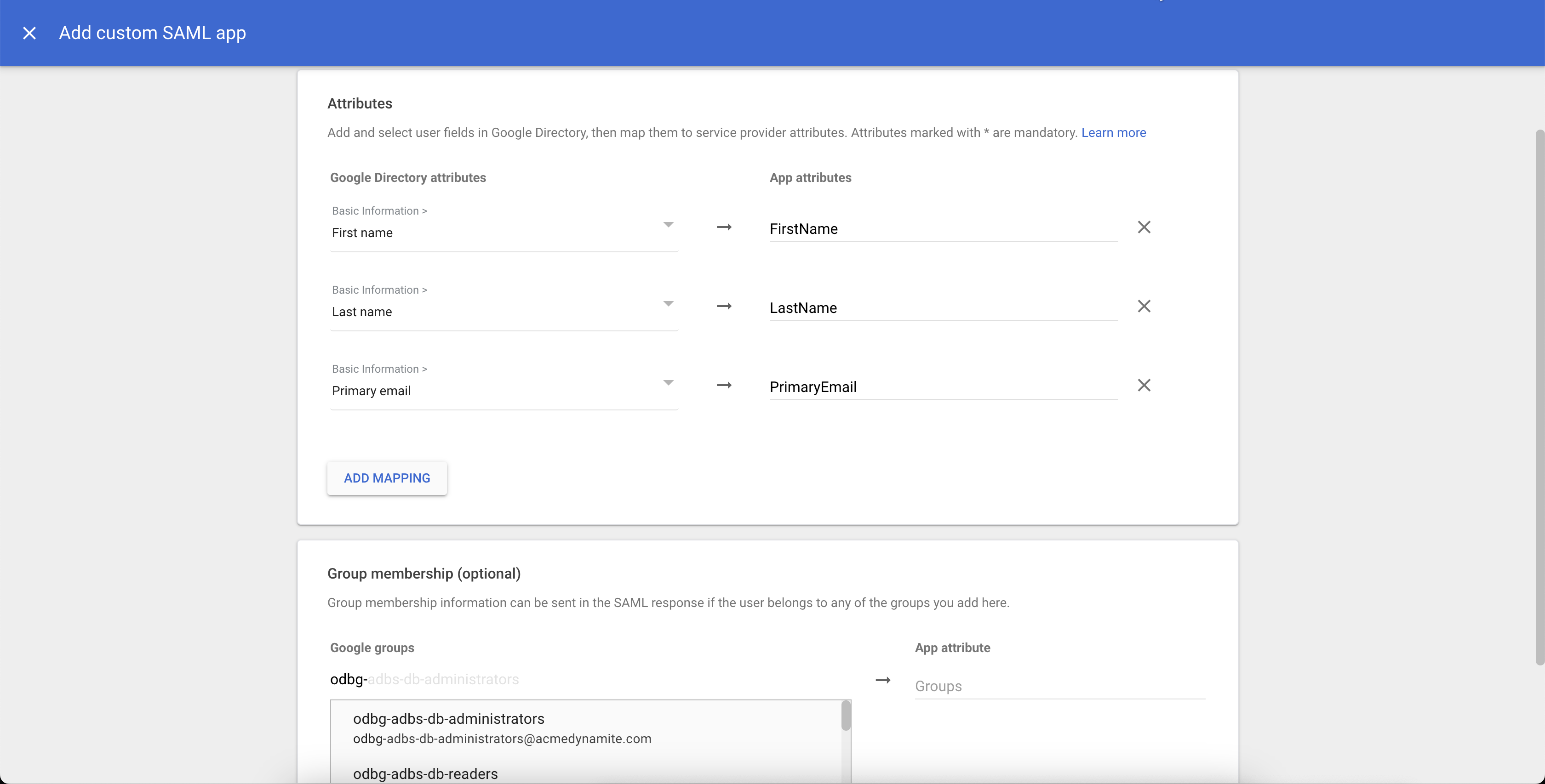Screen dimensions: 1545x784
Task: Click the arrow icon beside First name mapping
Action: point(724,227)
